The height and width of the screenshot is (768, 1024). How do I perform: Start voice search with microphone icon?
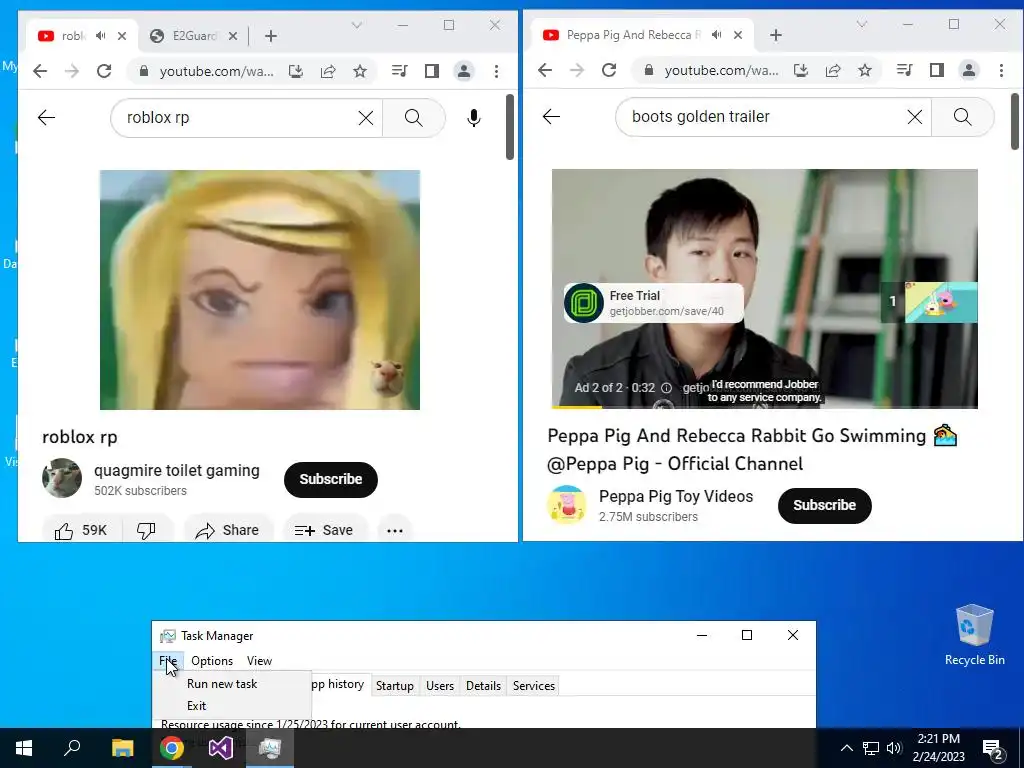[x=474, y=118]
